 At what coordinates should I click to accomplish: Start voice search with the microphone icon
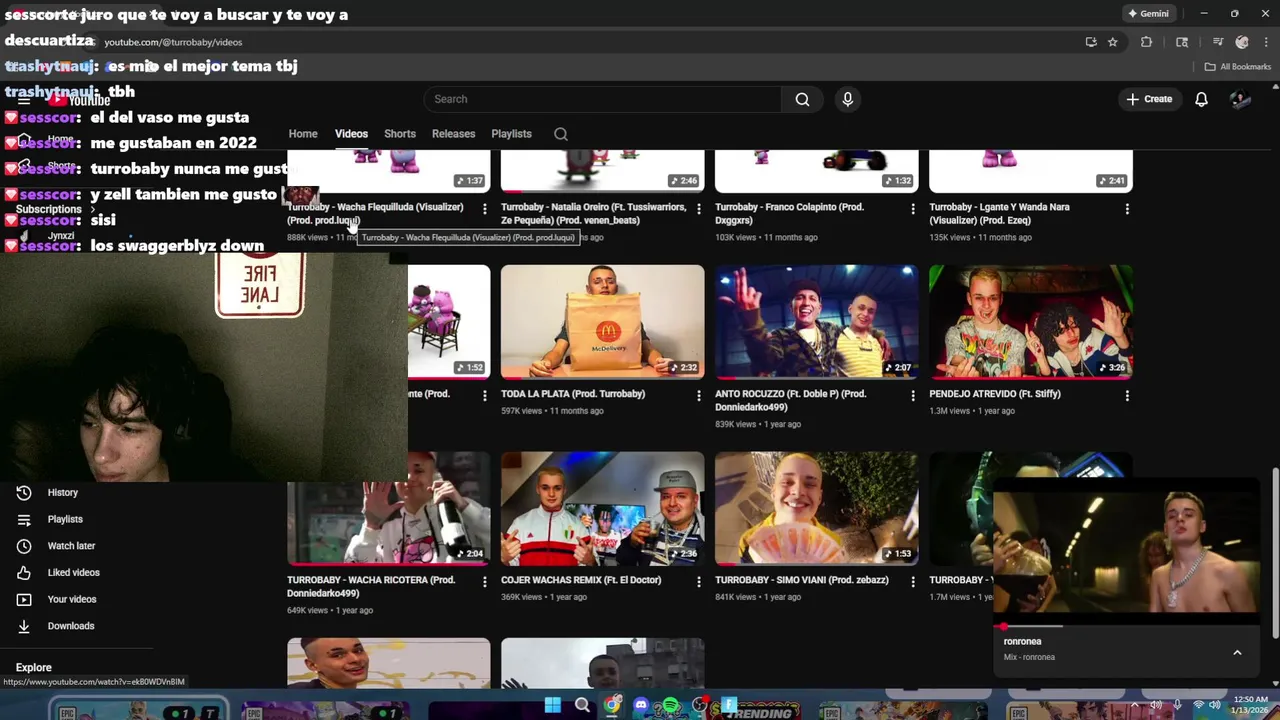click(x=848, y=99)
